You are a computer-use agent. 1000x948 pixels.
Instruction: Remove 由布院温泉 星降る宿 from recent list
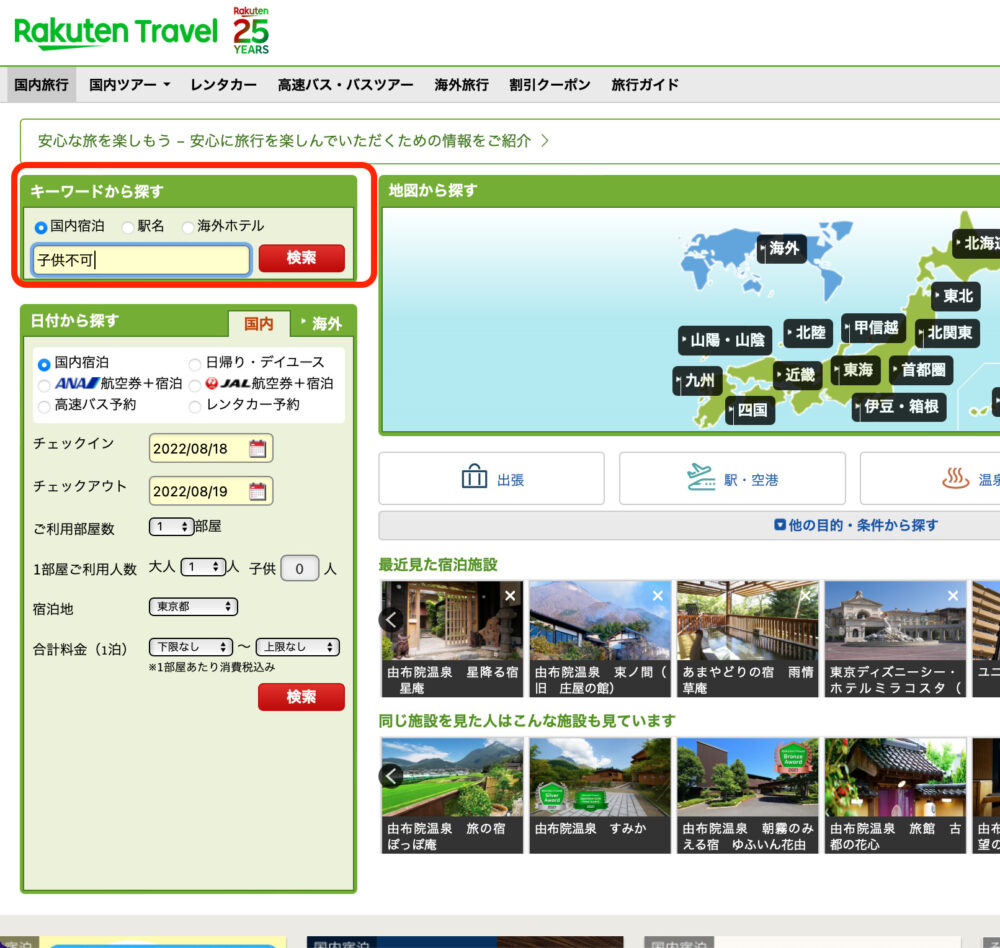510,596
